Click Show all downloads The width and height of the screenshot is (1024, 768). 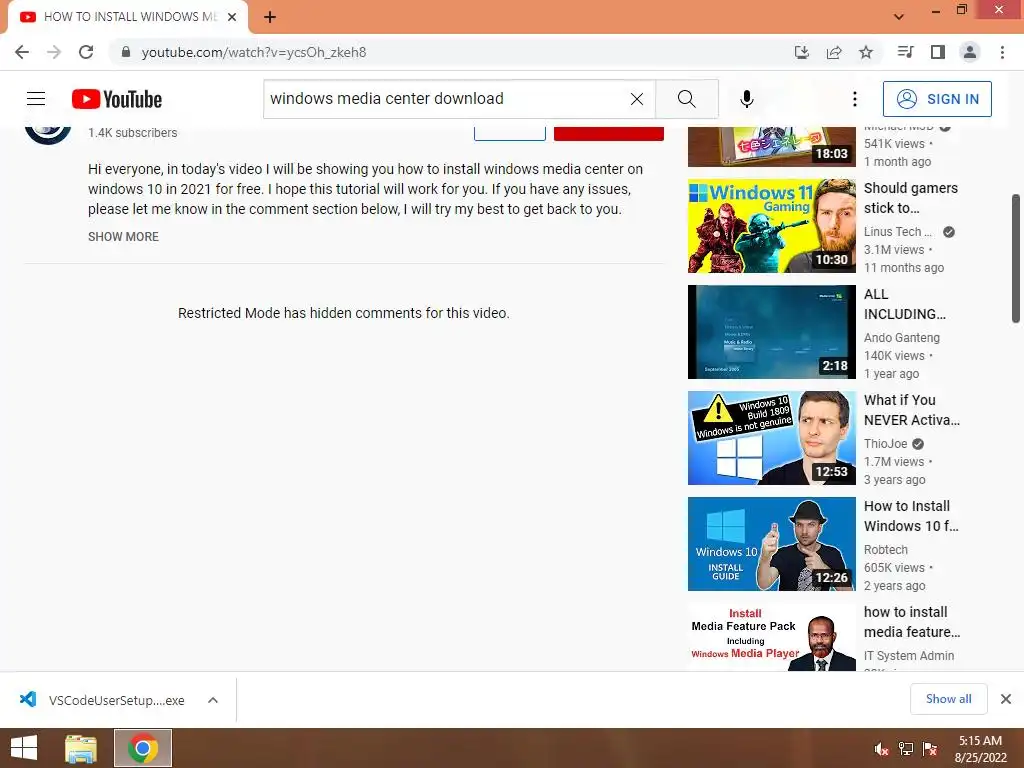(948, 699)
